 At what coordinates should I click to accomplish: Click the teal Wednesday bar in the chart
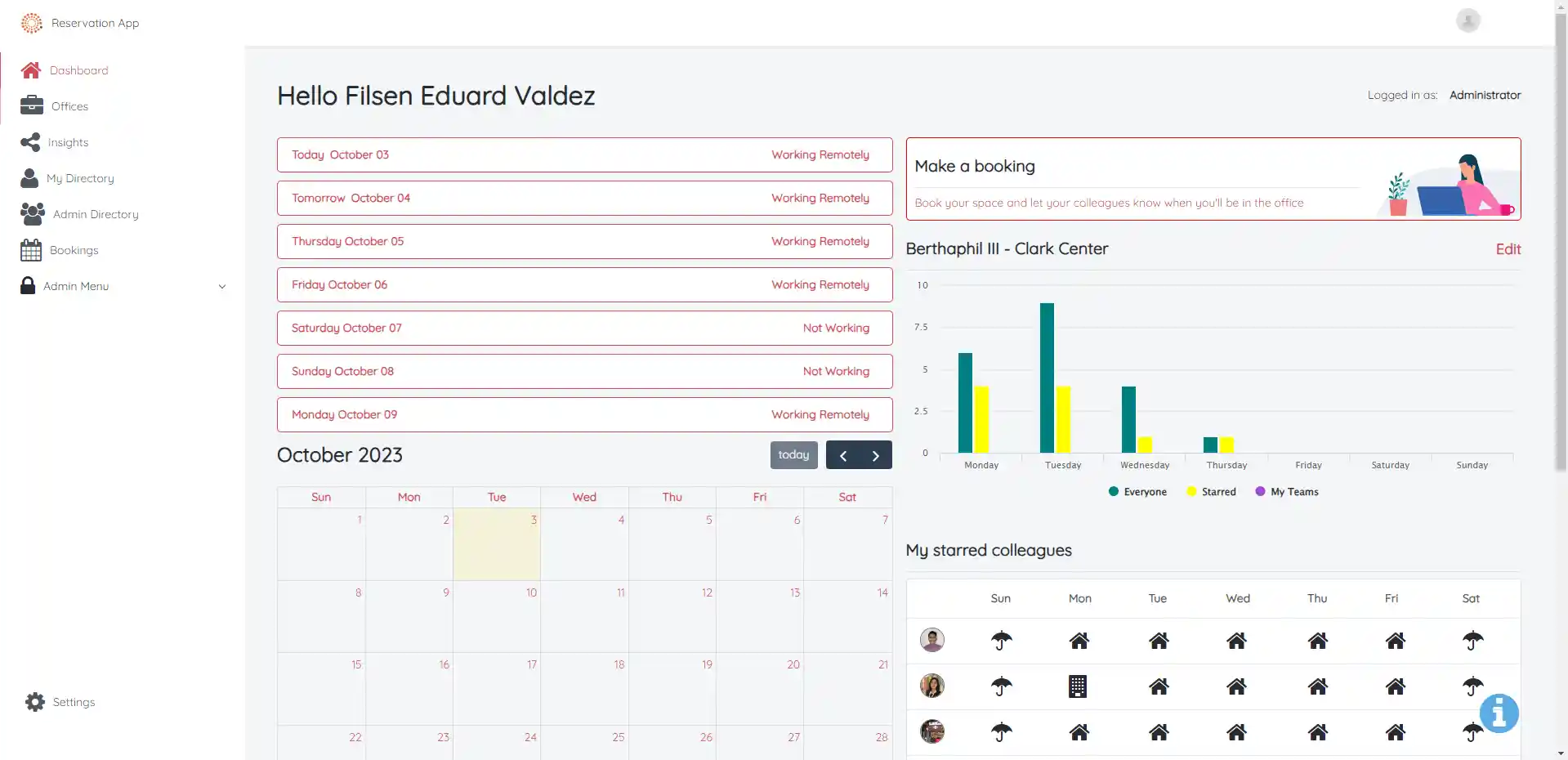point(1128,419)
